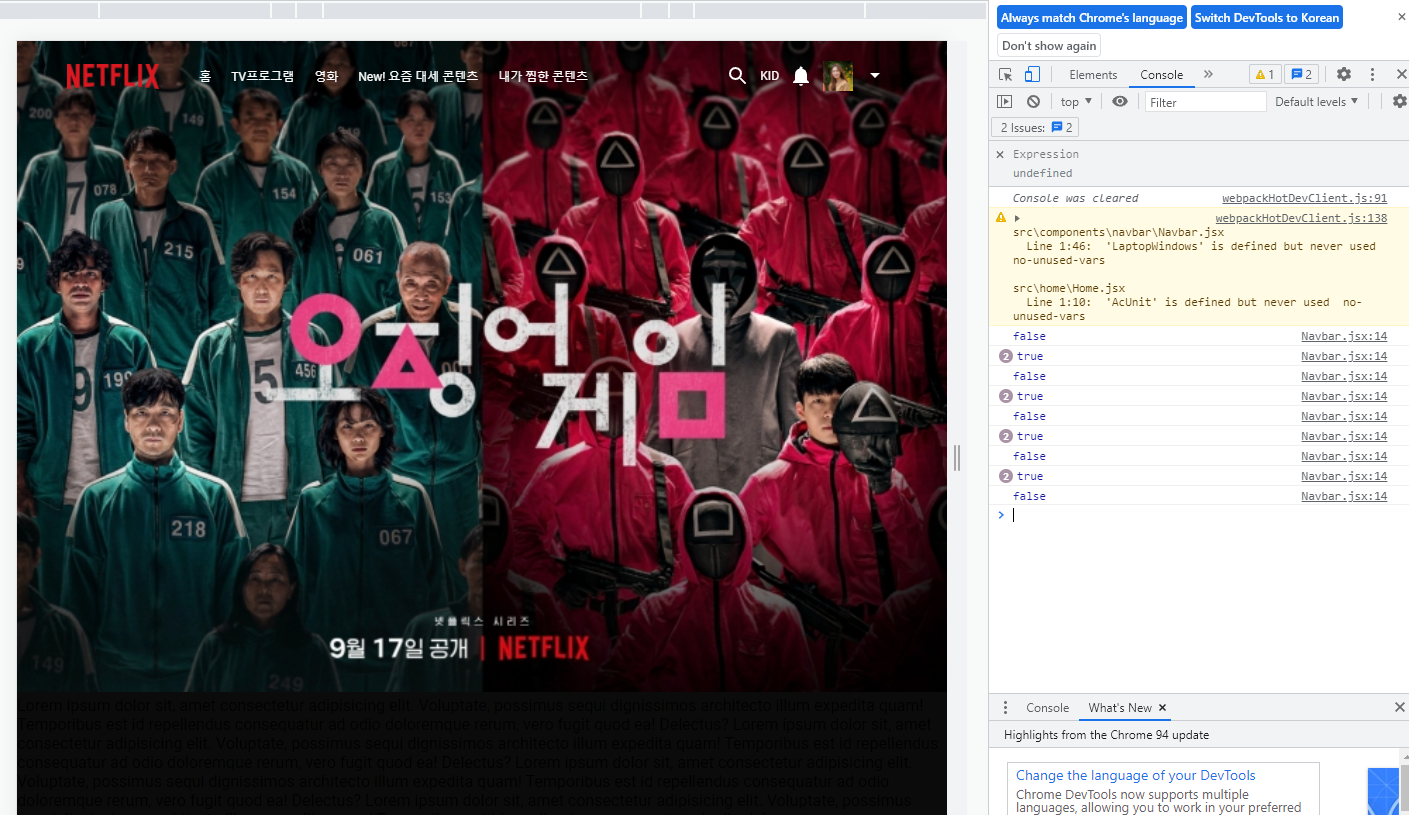Viewport: 1409px width, 815px height.
Task: Close the bottom drawer
Action: click(1399, 707)
